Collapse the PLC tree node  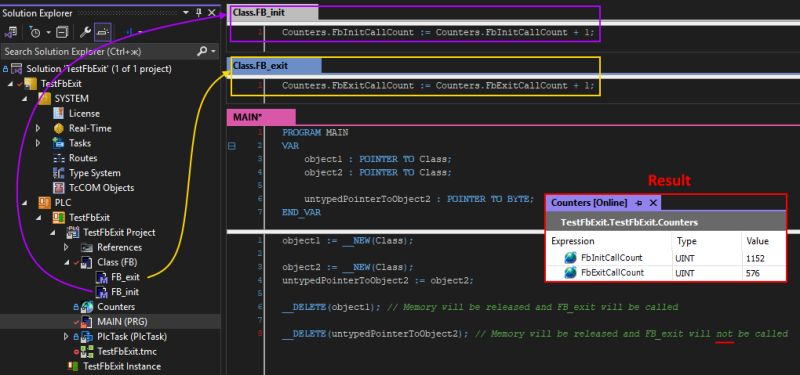pos(25,203)
